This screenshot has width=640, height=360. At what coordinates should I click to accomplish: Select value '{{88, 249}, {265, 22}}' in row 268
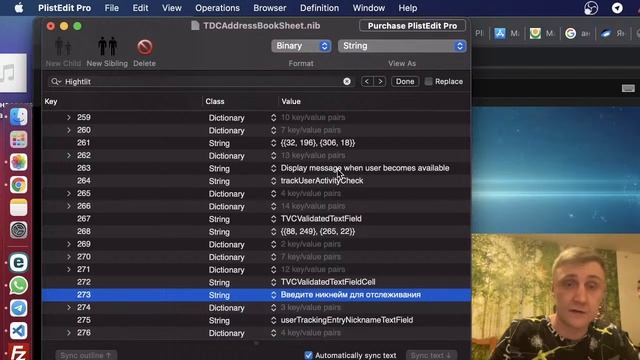(318, 231)
